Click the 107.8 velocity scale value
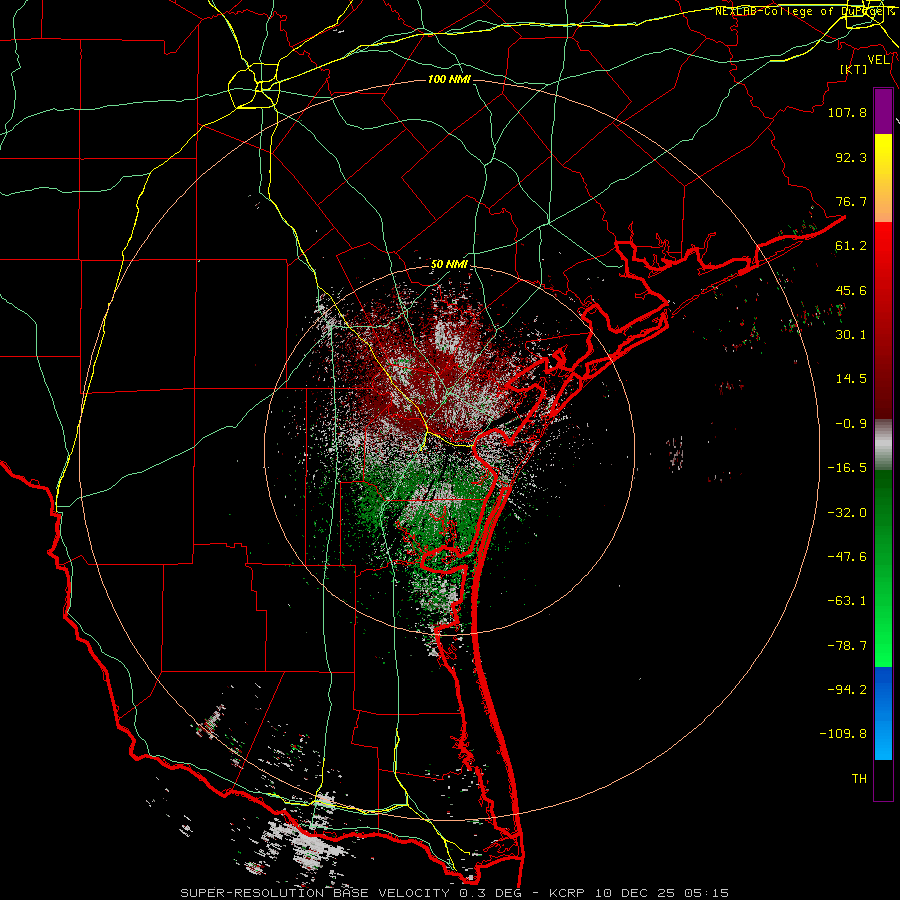 pos(847,112)
